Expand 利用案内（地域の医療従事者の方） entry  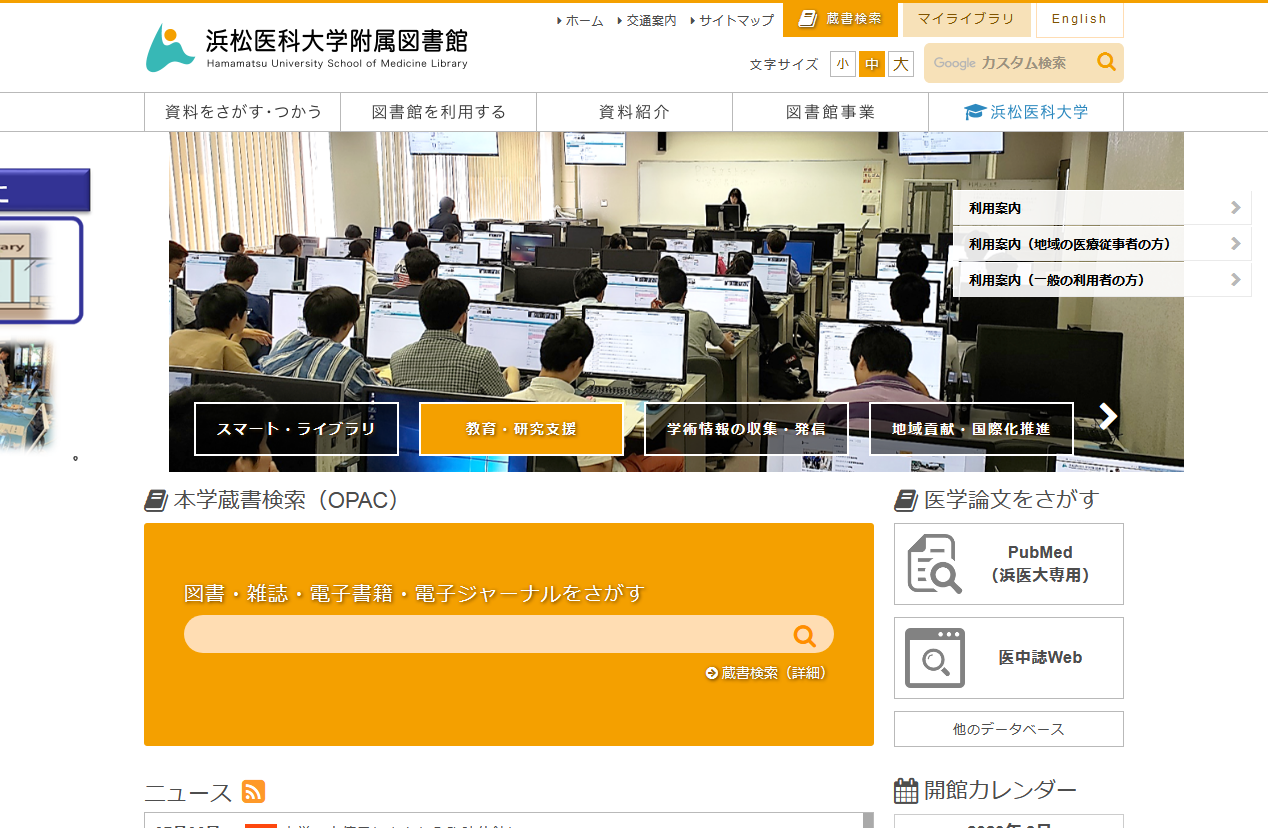[1236, 244]
